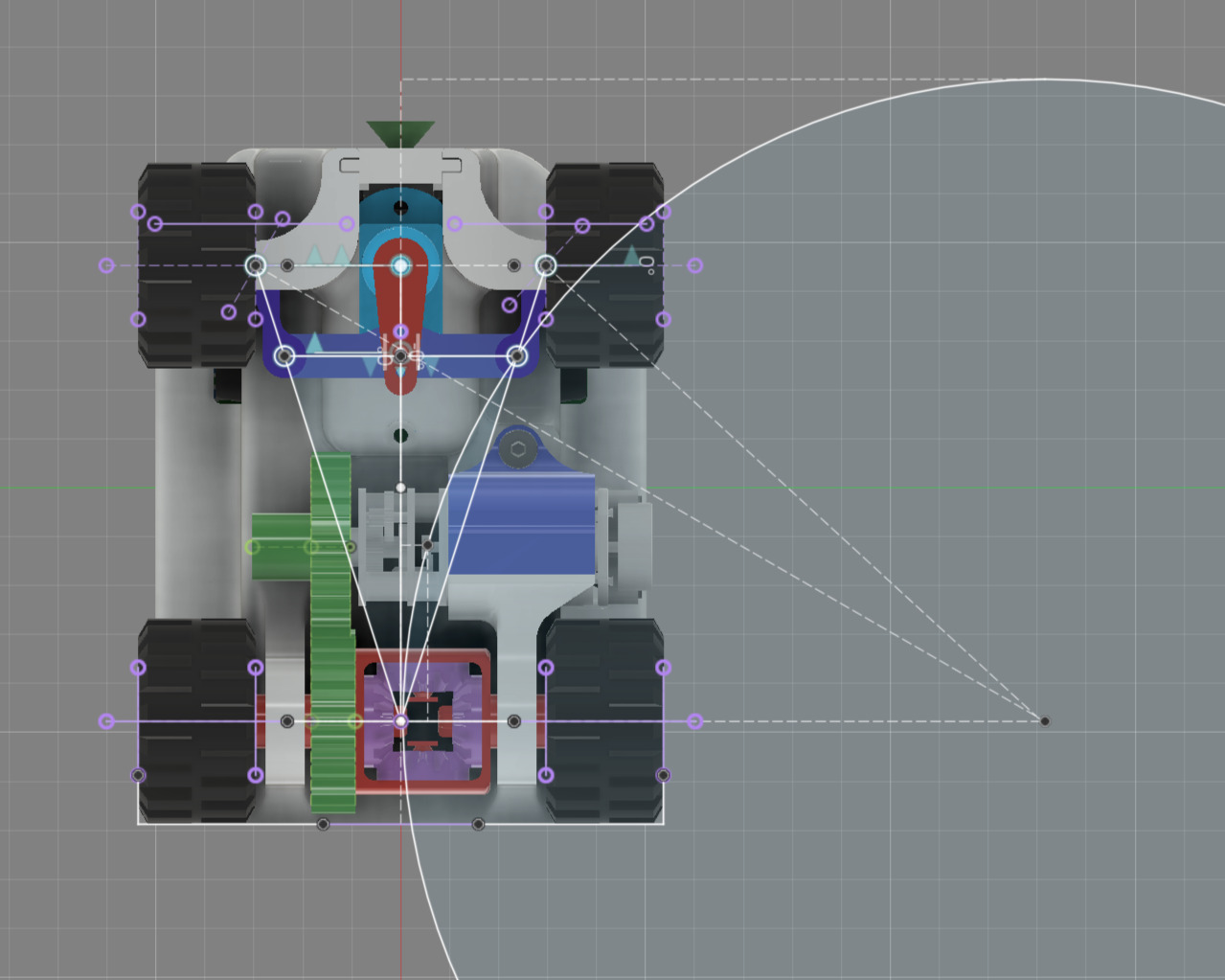The height and width of the screenshot is (980, 1225).
Task: Click the green front-direction arrow at top
Action: (x=400, y=134)
